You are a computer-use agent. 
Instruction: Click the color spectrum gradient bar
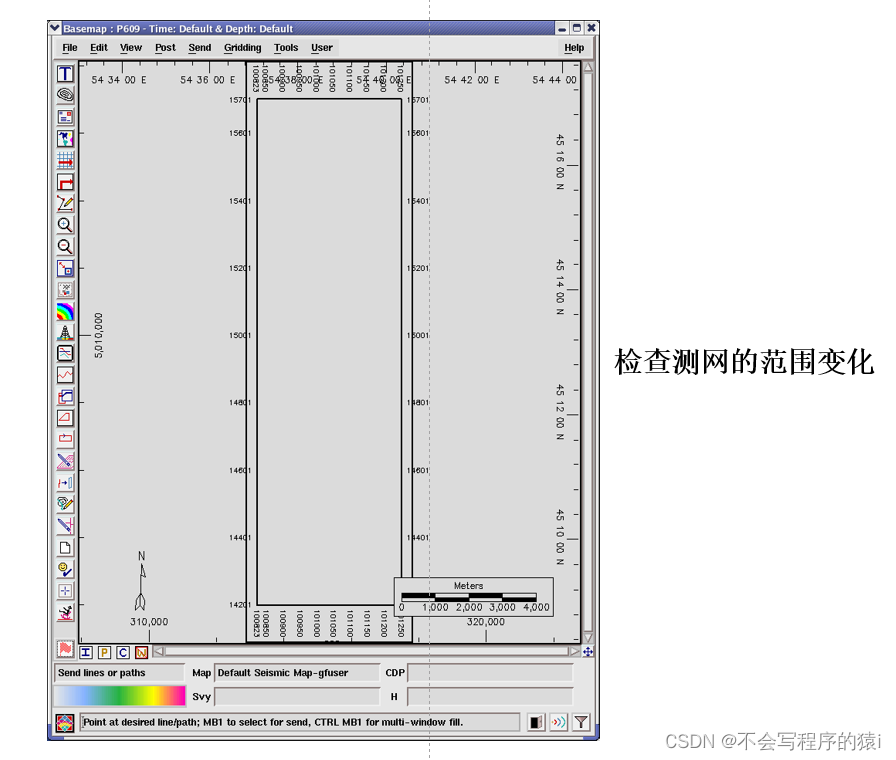coord(120,694)
